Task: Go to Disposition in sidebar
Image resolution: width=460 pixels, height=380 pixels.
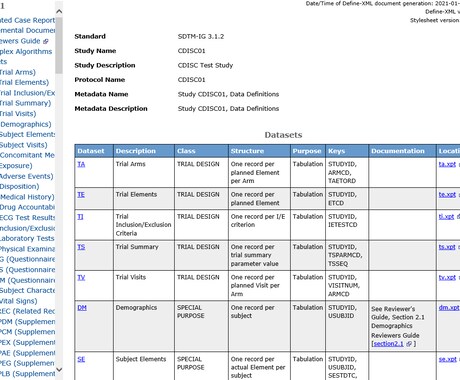Action: tap(20, 186)
